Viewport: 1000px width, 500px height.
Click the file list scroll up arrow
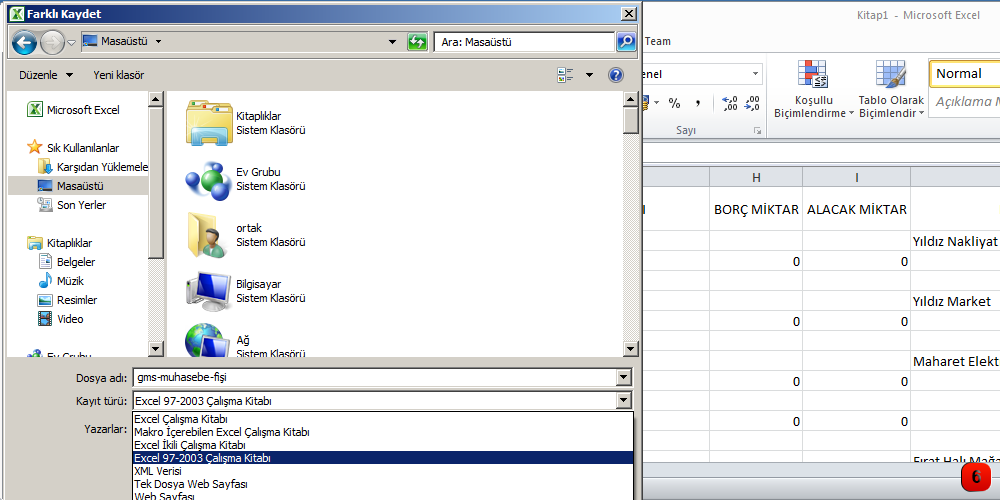click(631, 99)
